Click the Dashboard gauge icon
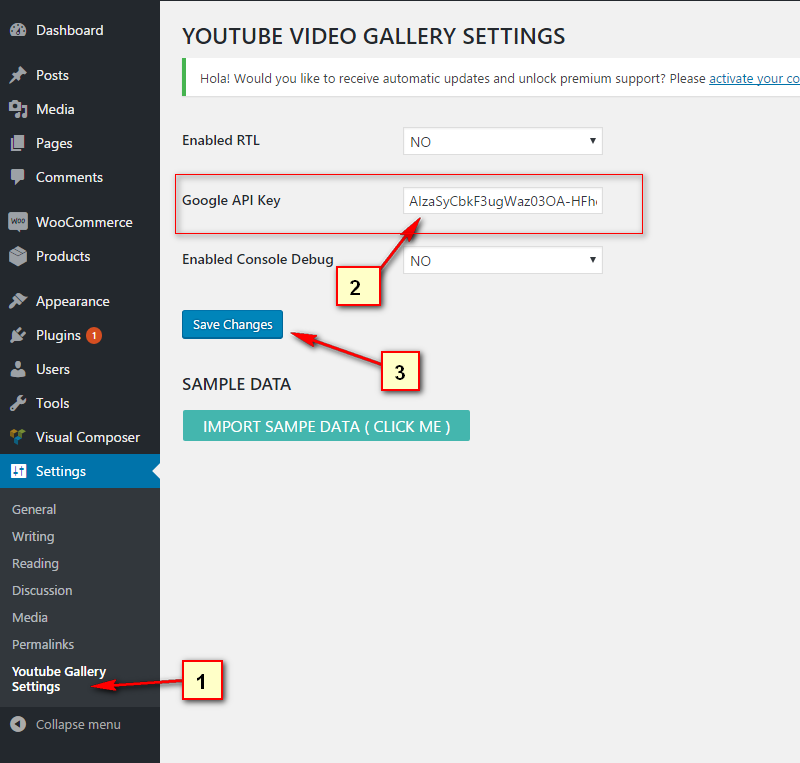Screen dimensions: 800x763 point(18,31)
